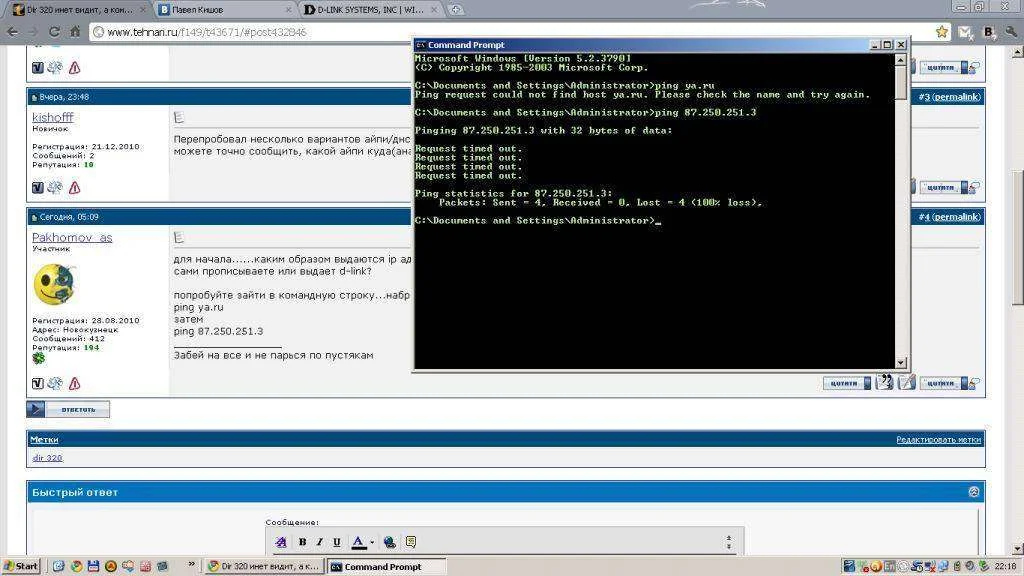Open the browser home page
Viewport: 1024px width, 576px height.
pos(75,32)
